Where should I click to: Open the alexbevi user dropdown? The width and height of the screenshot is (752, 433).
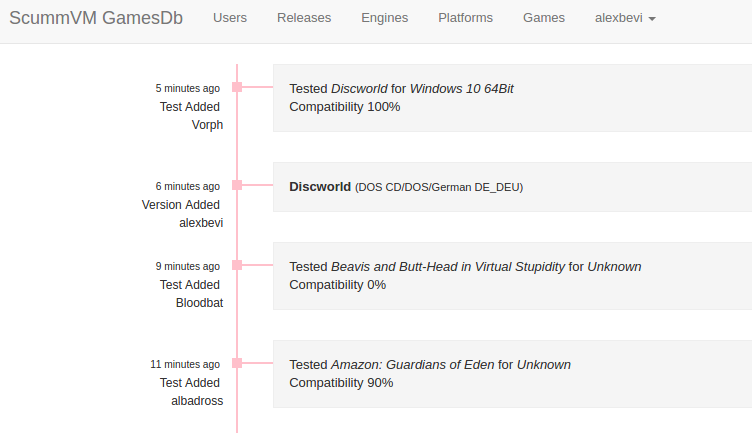click(x=625, y=18)
